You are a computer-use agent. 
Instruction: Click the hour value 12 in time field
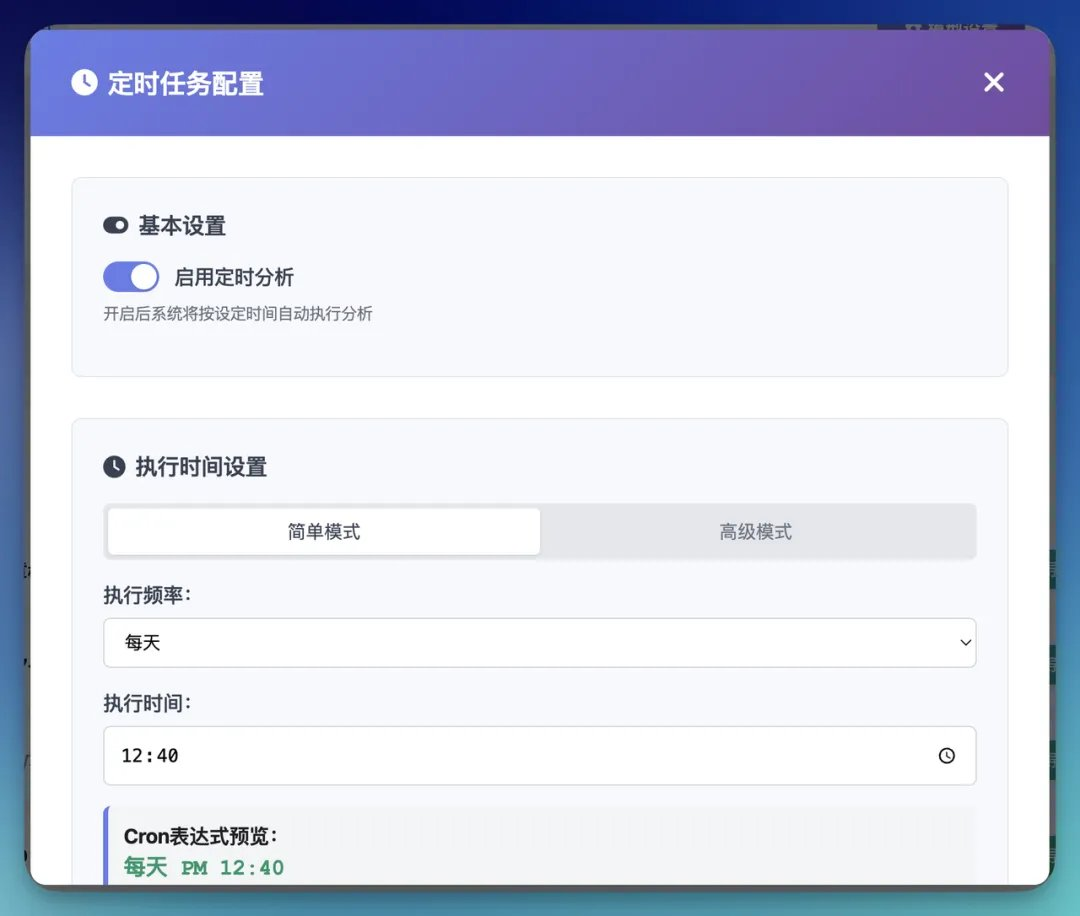pyautogui.click(x=132, y=756)
